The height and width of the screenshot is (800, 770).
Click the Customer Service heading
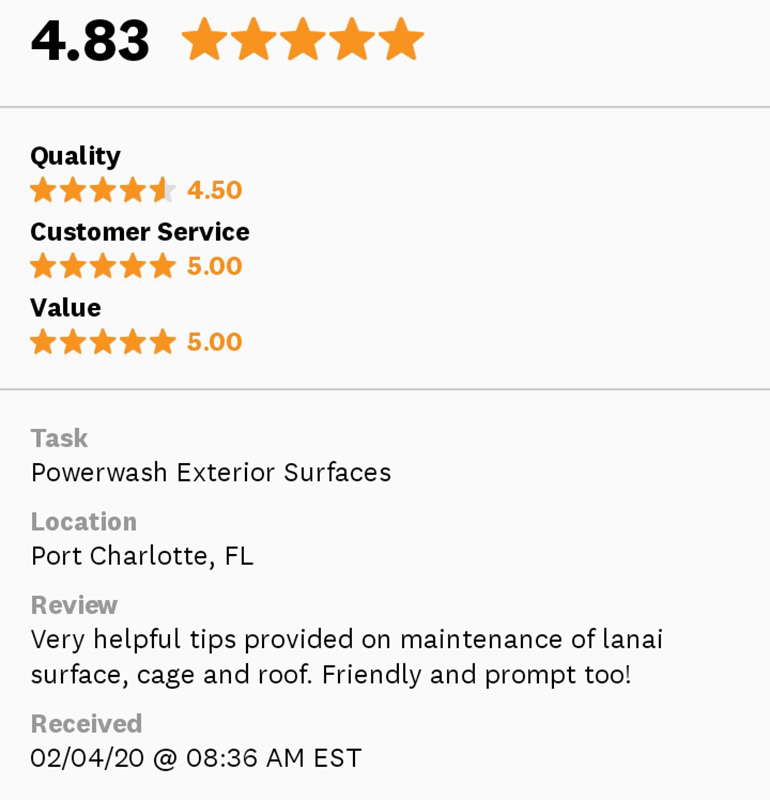point(140,232)
